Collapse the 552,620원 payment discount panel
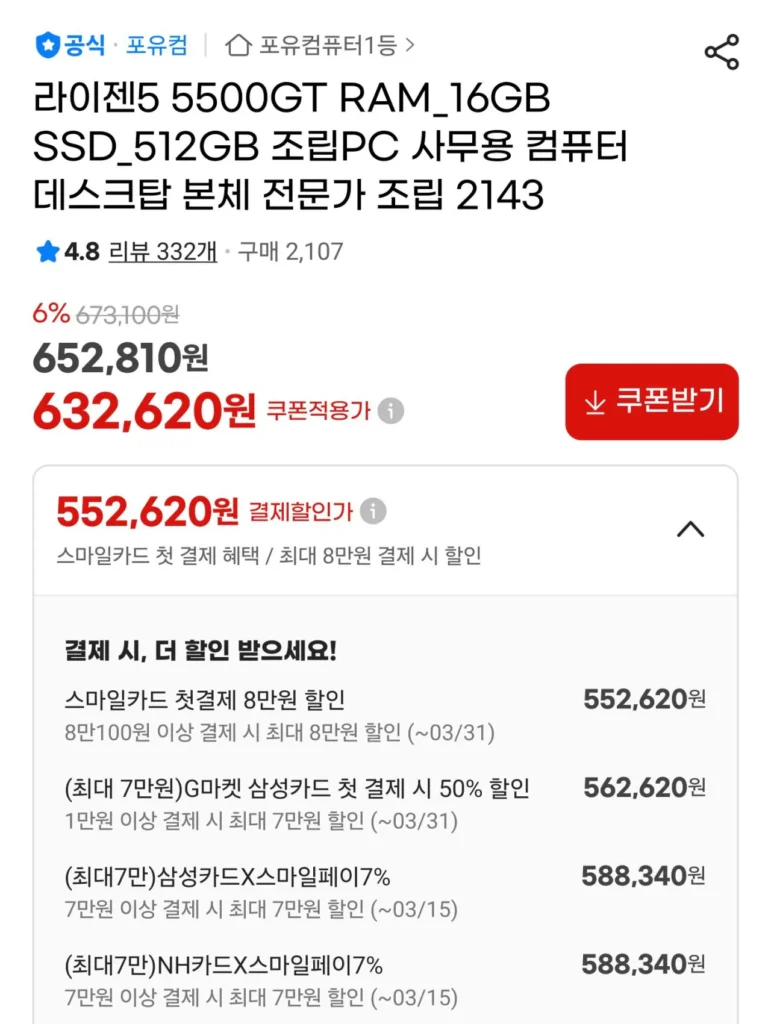Screen dimensions: 771x1024 click(x=689, y=529)
